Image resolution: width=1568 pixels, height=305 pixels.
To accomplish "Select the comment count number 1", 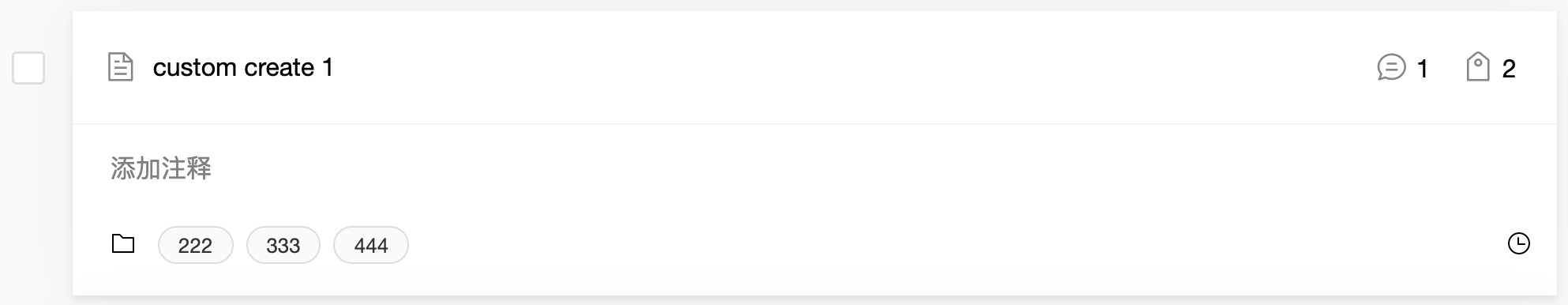I will click(1422, 69).
